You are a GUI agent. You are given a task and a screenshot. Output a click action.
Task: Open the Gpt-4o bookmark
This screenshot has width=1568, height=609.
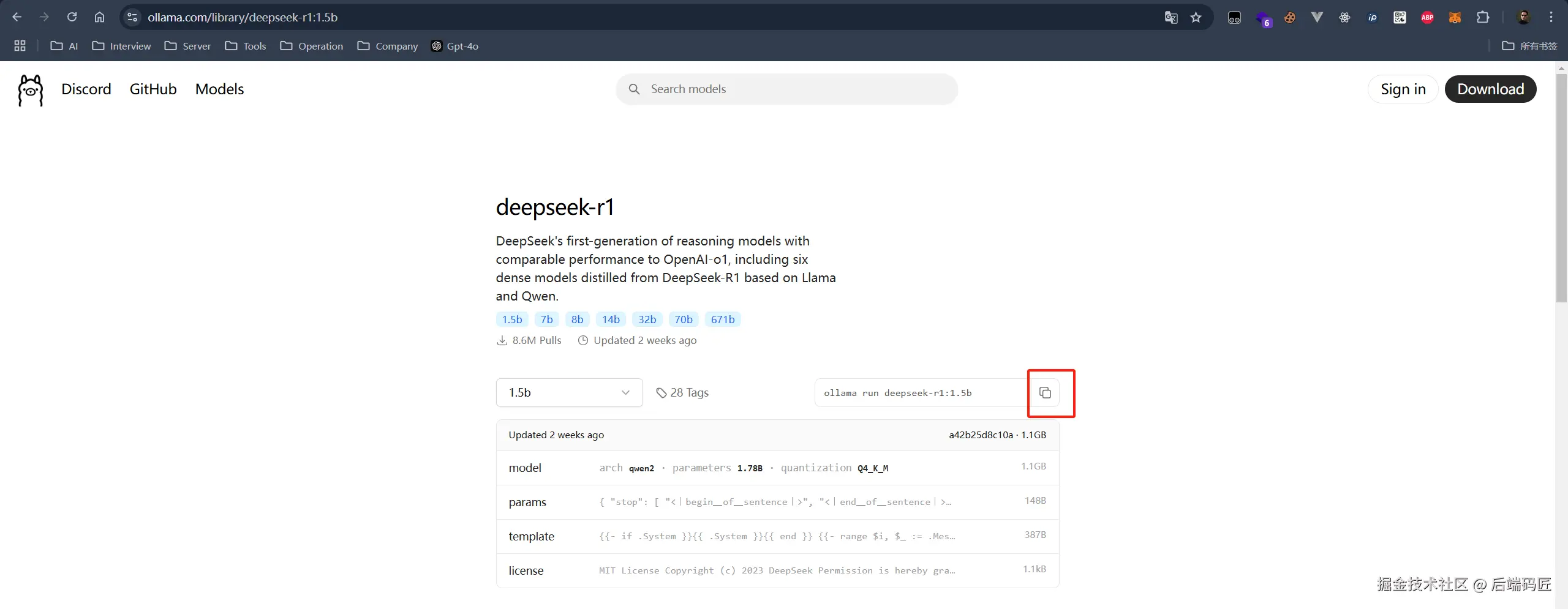coord(454,46)
